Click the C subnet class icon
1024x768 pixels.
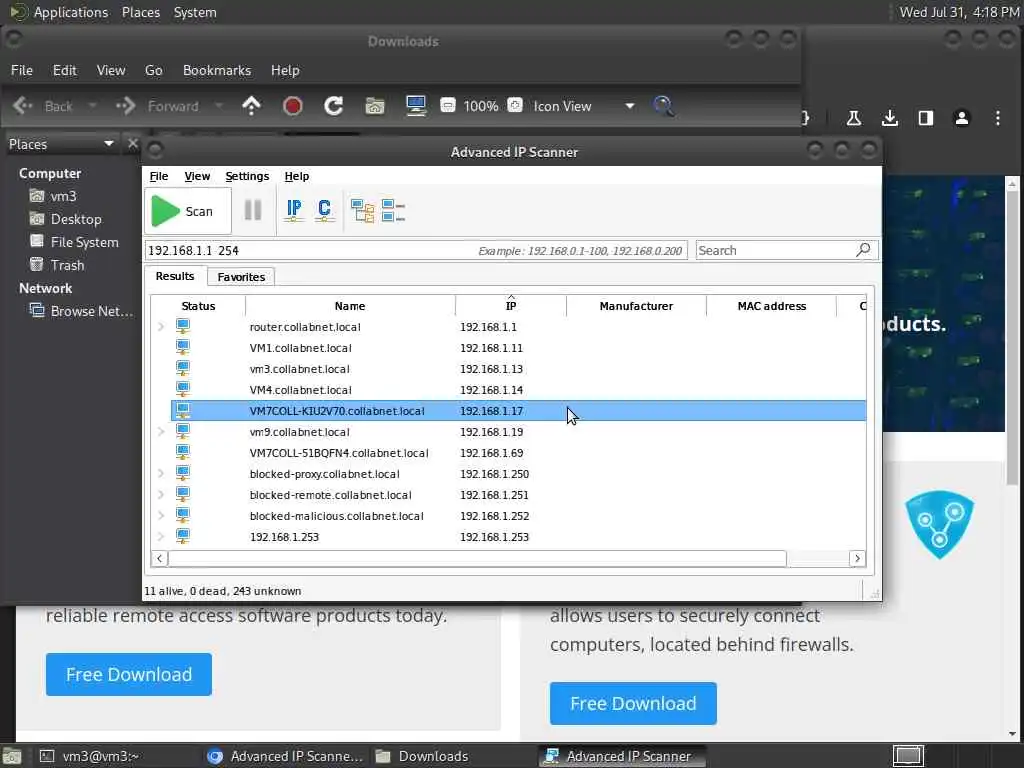(325, 210)
